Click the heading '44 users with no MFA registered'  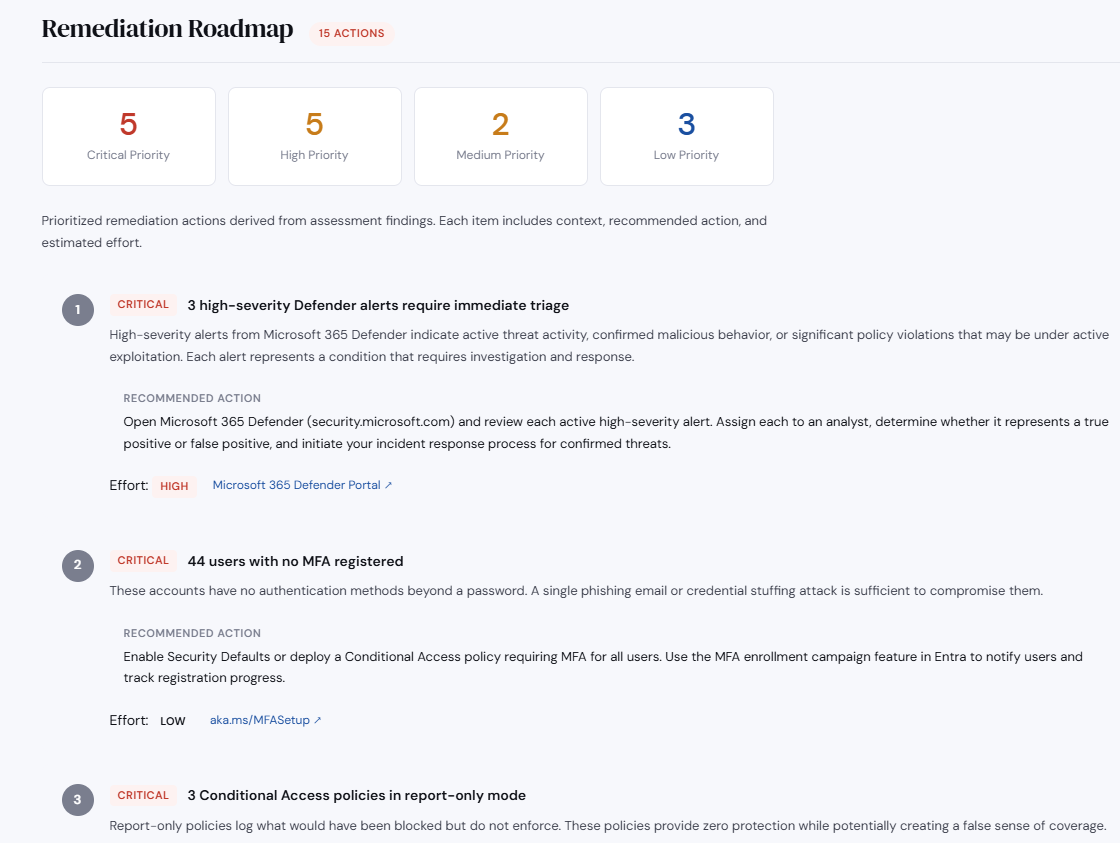(295, 560)
